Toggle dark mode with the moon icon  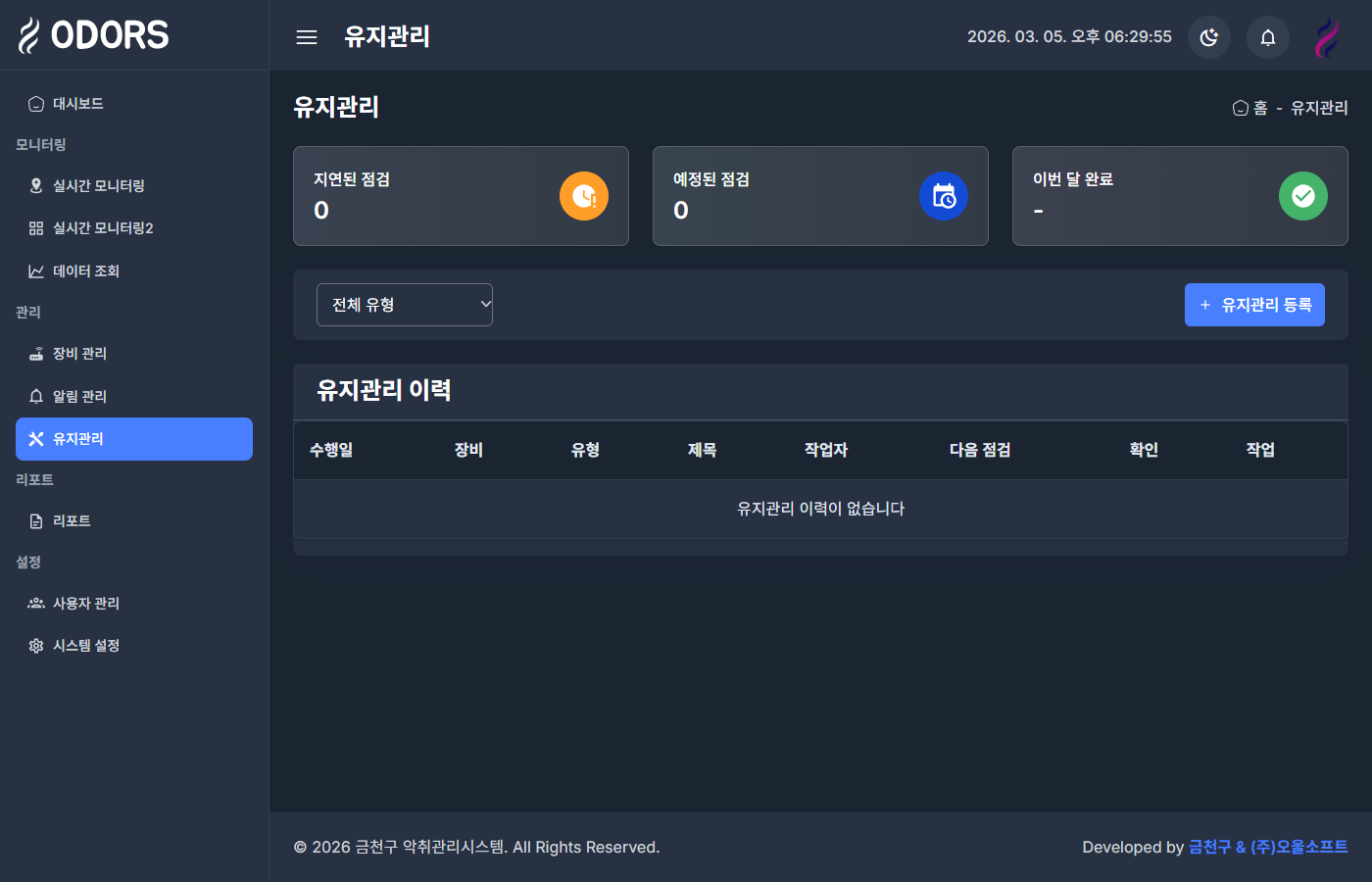(x=1209, y=36)
